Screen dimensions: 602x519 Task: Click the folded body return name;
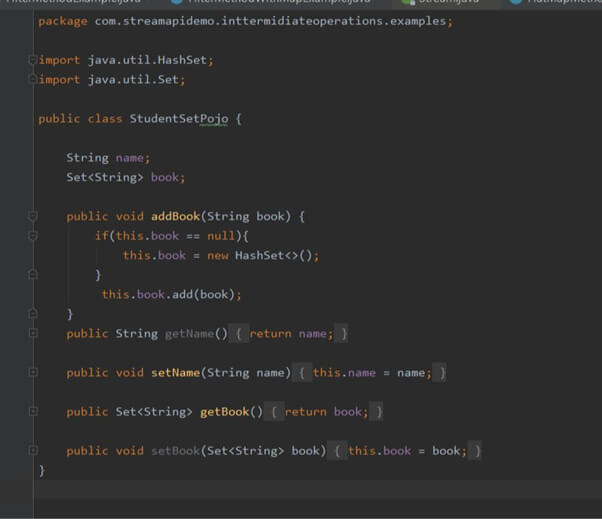pyautogui.click(x=291, y=334)
